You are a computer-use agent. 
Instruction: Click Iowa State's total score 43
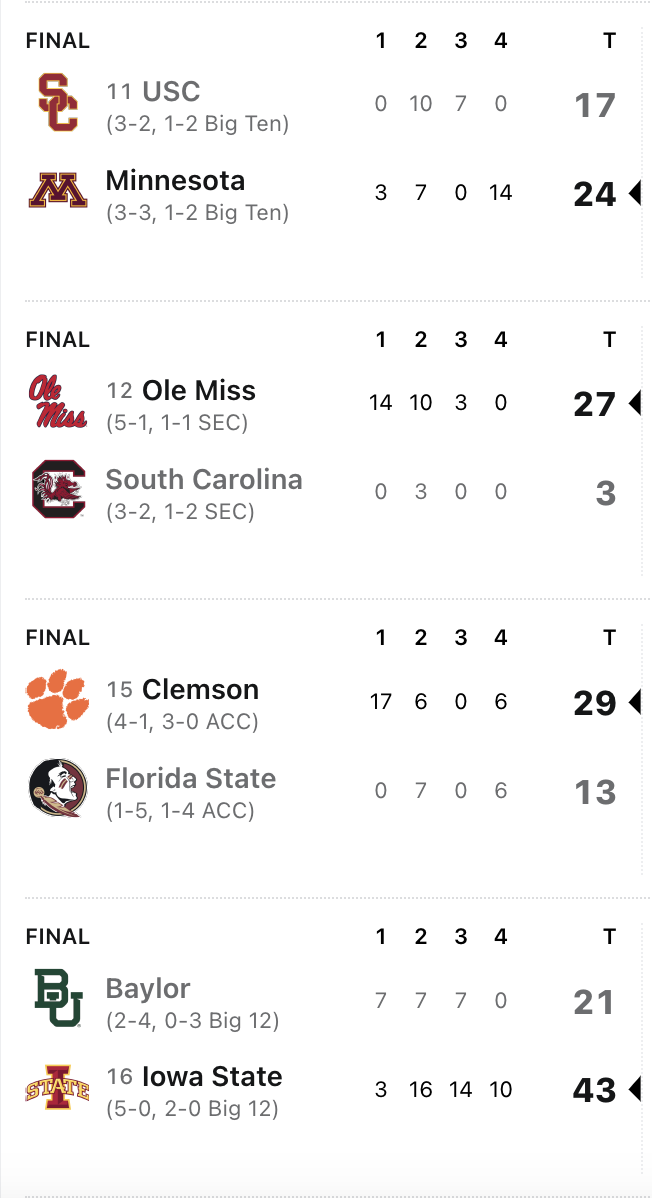tap(595, 1090)
